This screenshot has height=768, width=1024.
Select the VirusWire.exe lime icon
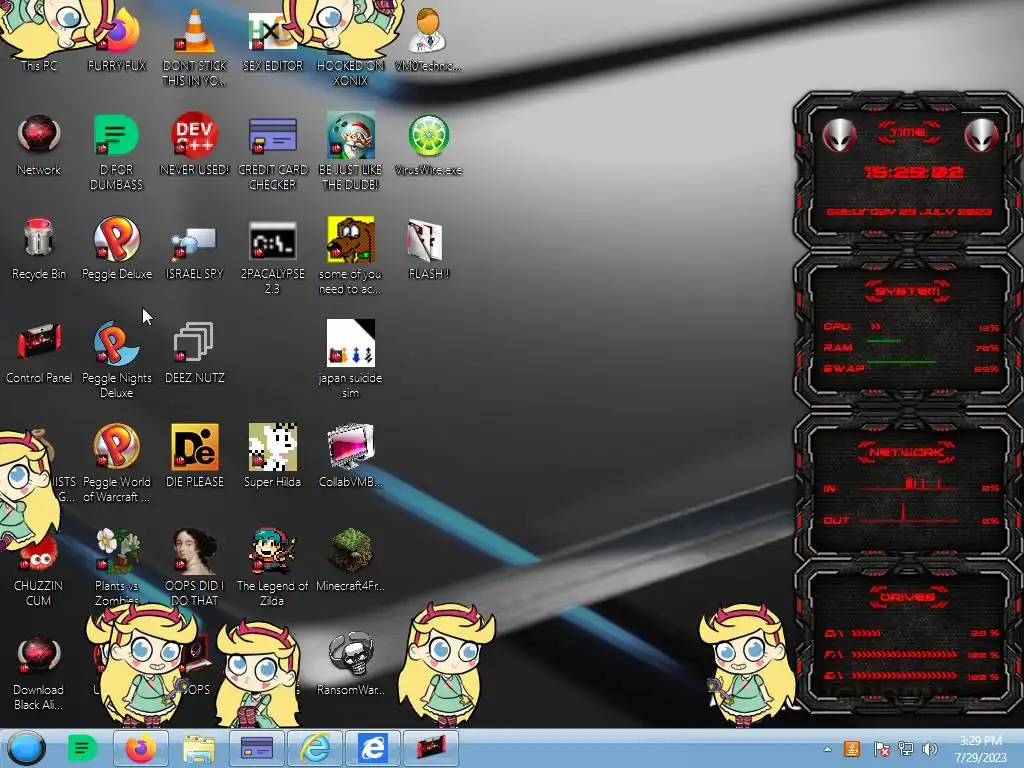(x=428, y=145)
